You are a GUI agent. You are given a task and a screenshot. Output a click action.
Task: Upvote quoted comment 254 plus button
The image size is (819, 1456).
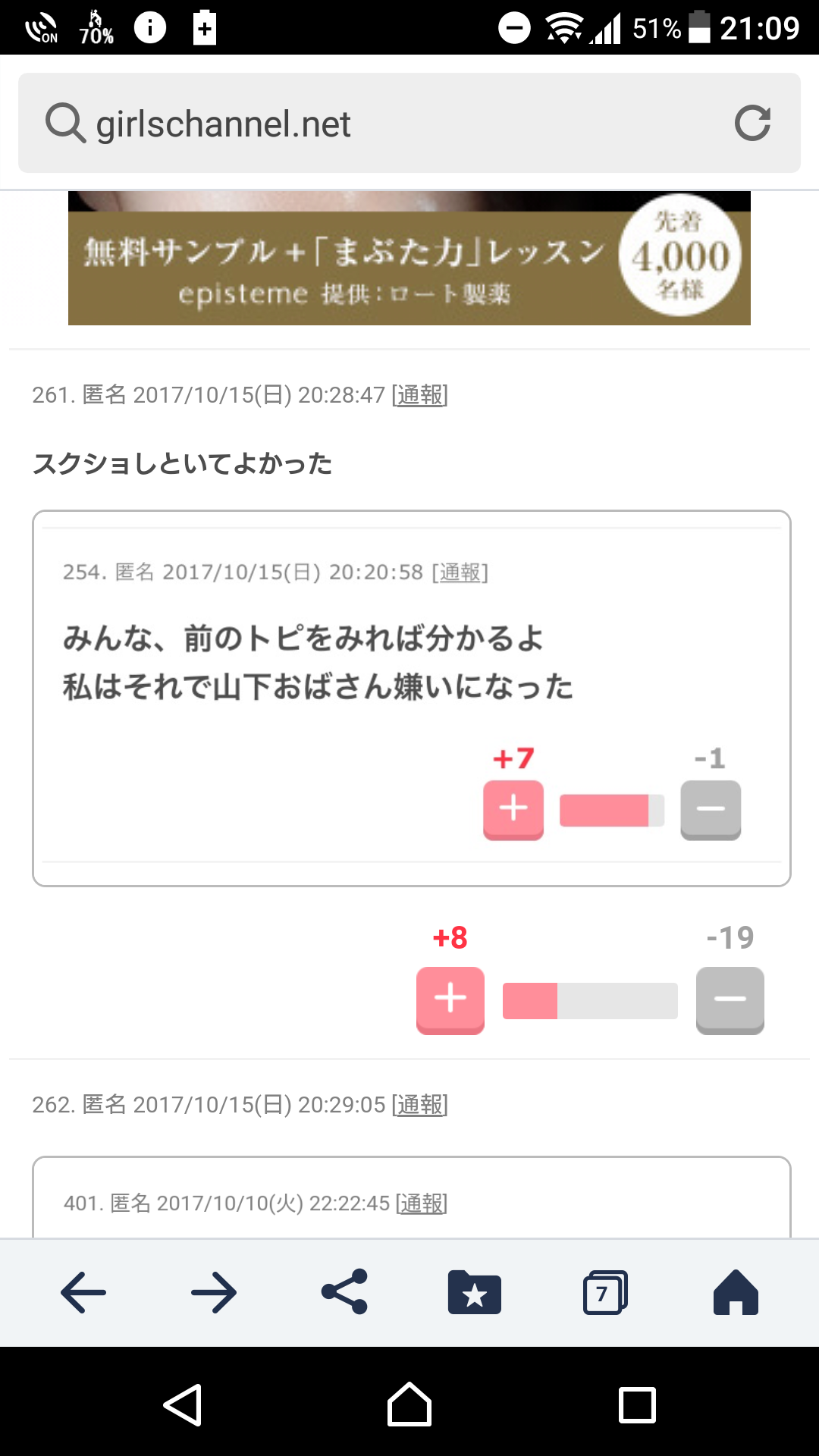(x=513, y=810)
